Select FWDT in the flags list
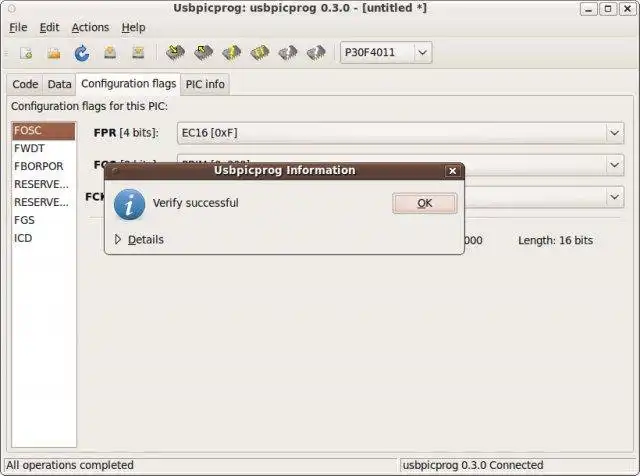 click(x=44, y=148)
